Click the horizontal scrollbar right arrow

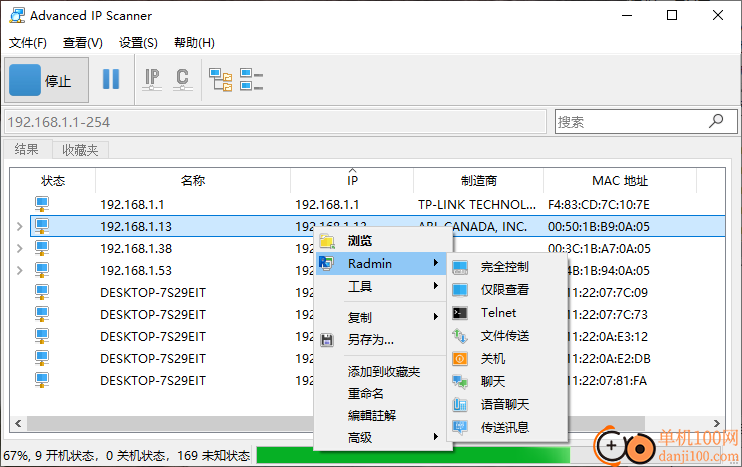pyautogui.click(x=716, y=423)
